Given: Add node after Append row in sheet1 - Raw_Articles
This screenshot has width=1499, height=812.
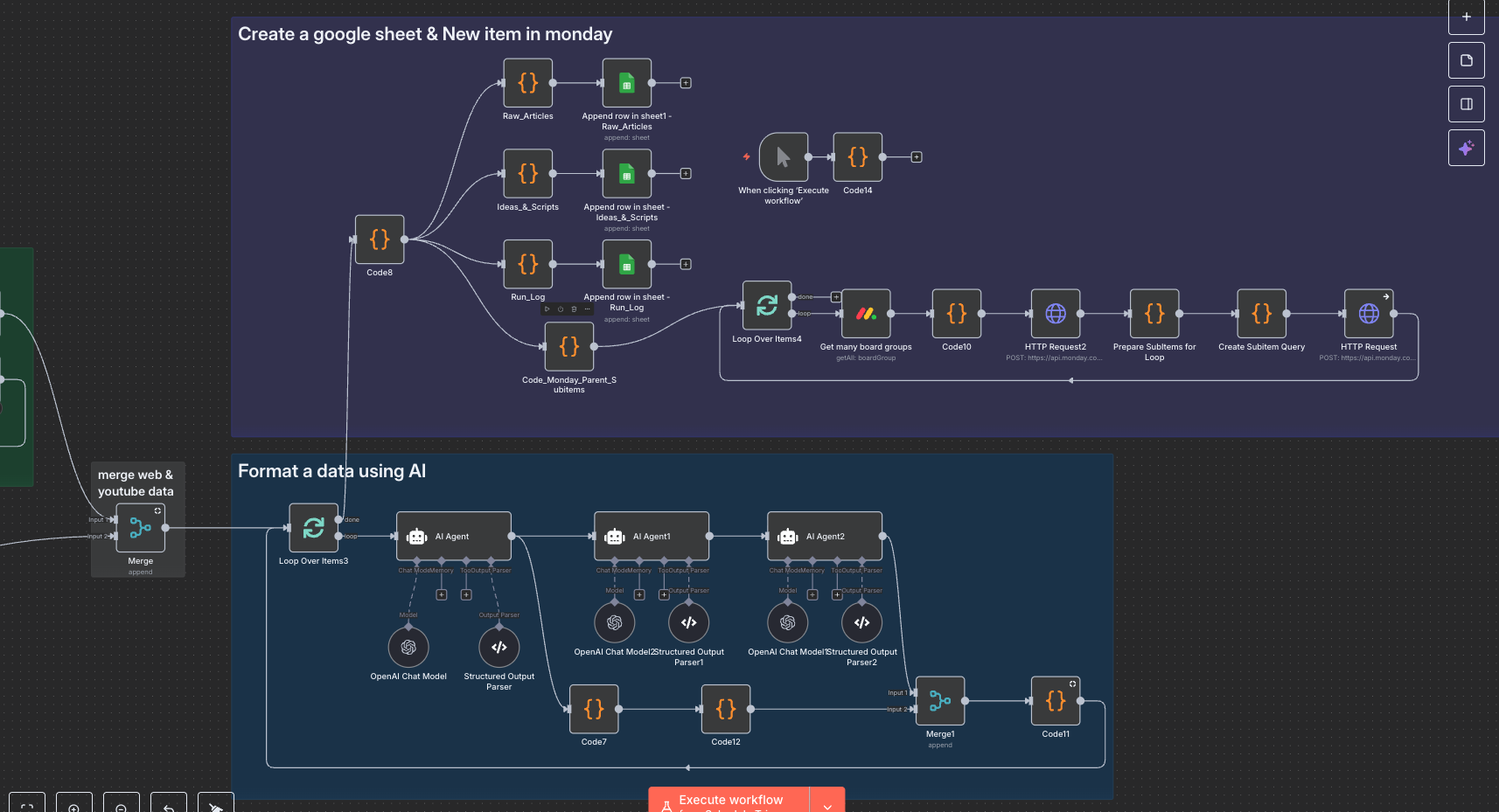Looking at the screenshot, I should 686,83.
